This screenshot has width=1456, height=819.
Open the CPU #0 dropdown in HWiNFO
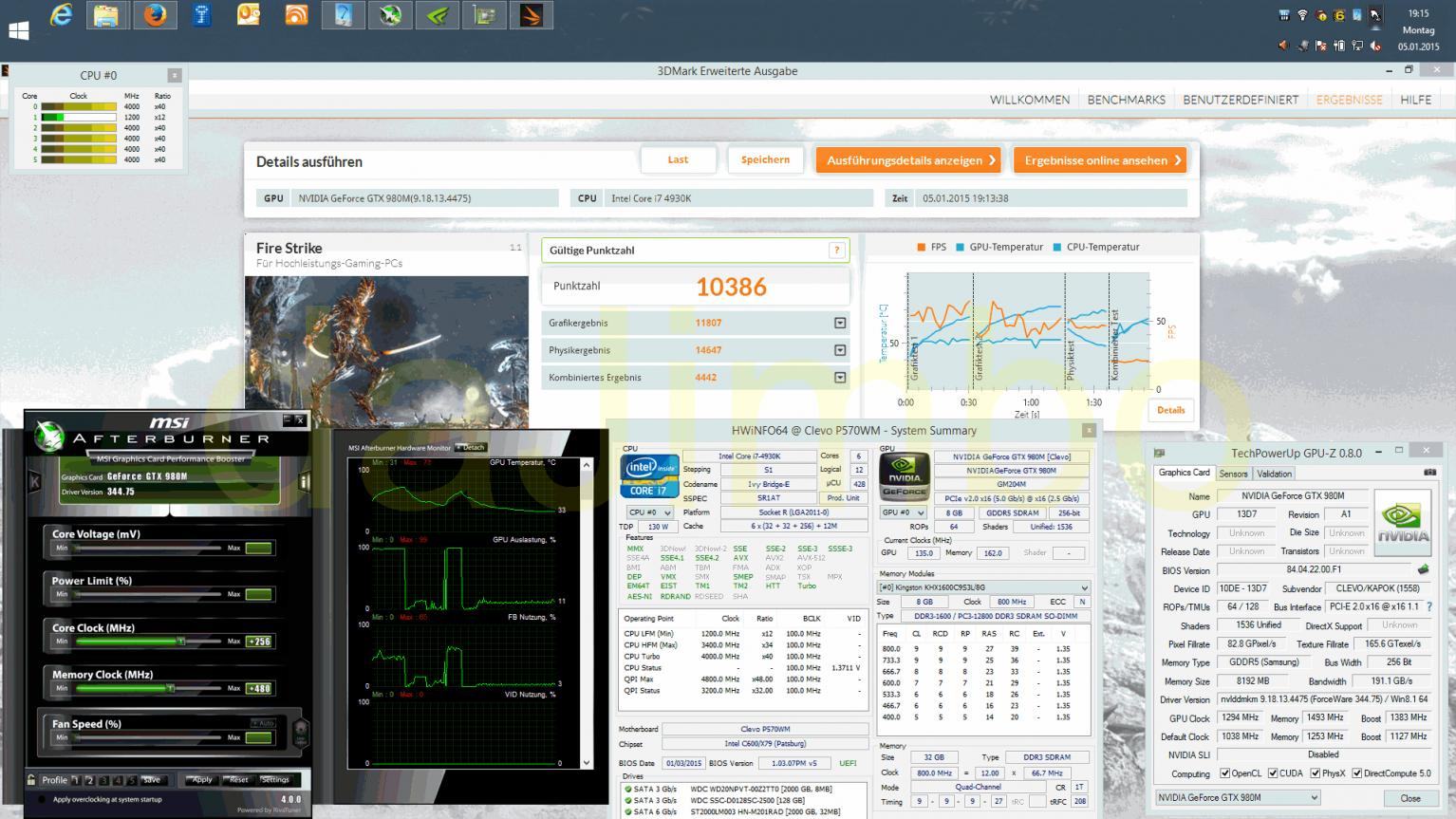(x=649, y=512)
